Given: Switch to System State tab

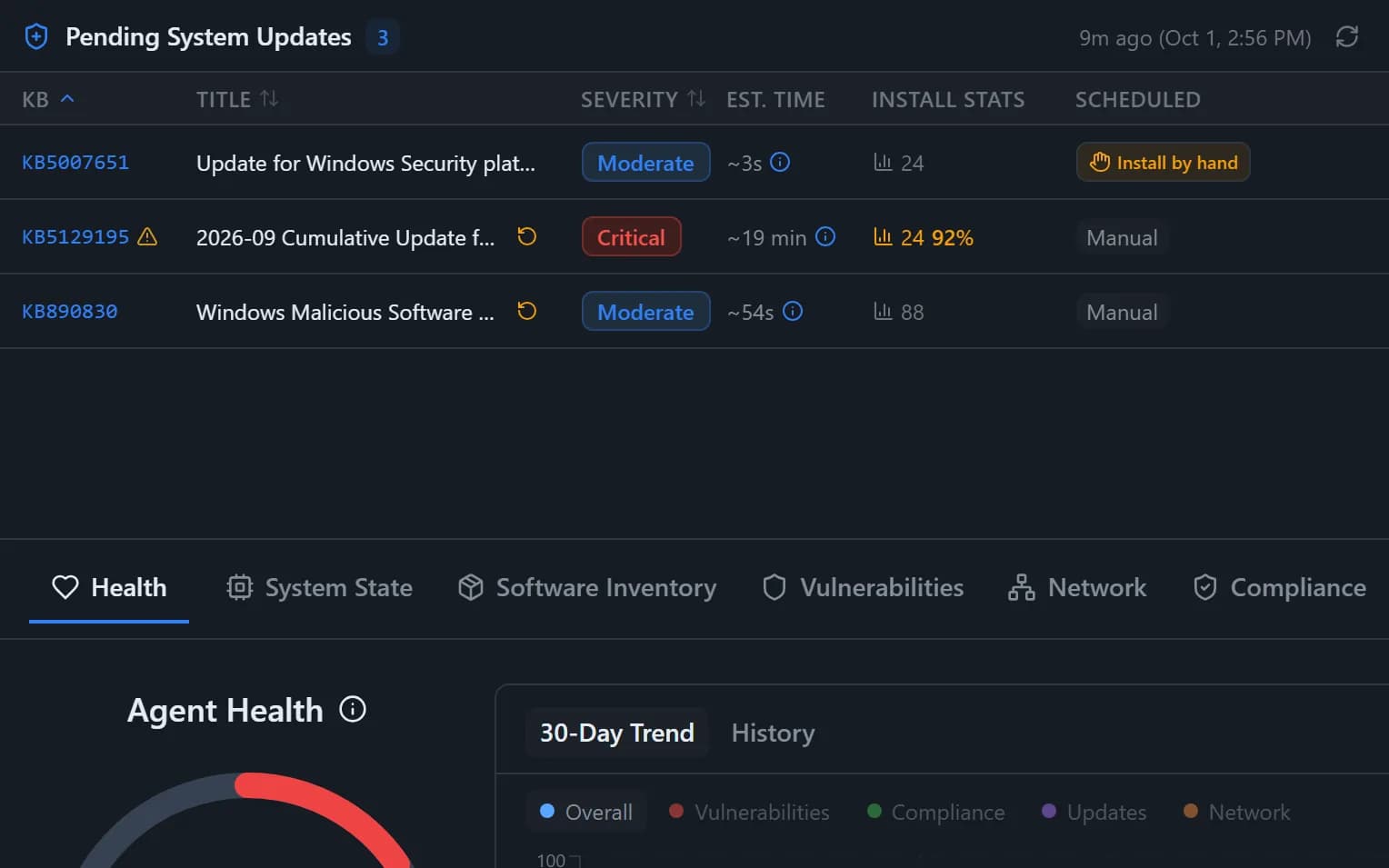Looking at the screenshot, I should pos(319,587).
